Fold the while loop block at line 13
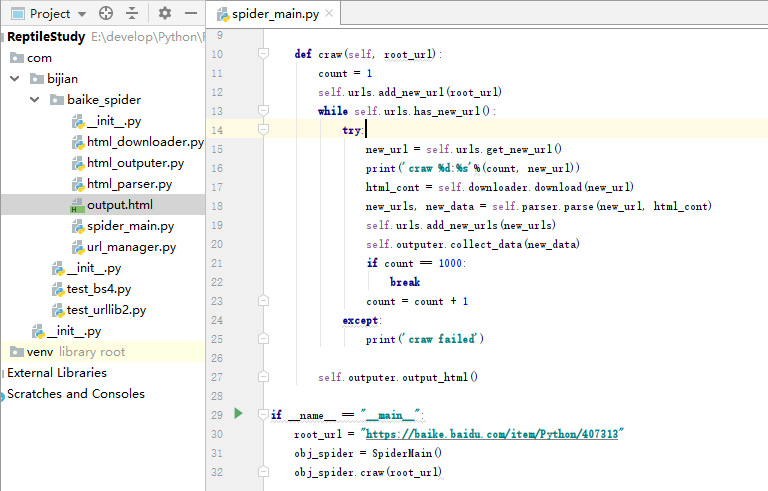This screenshot has width=768, height=491. coord(264,110)
